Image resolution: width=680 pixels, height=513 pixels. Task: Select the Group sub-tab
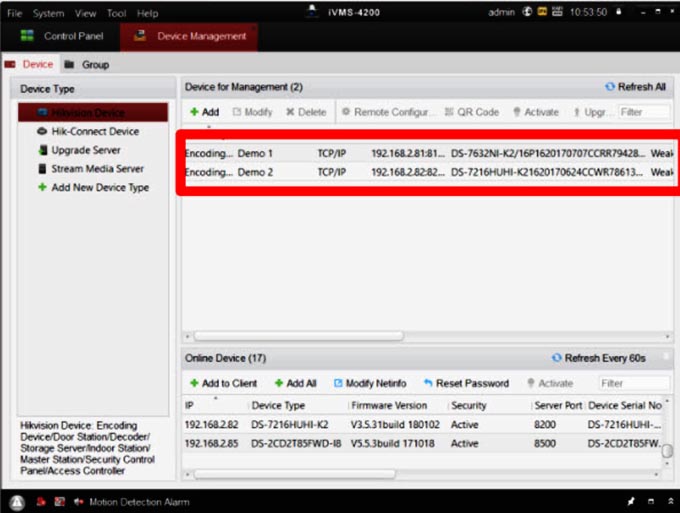click(87, 65)
